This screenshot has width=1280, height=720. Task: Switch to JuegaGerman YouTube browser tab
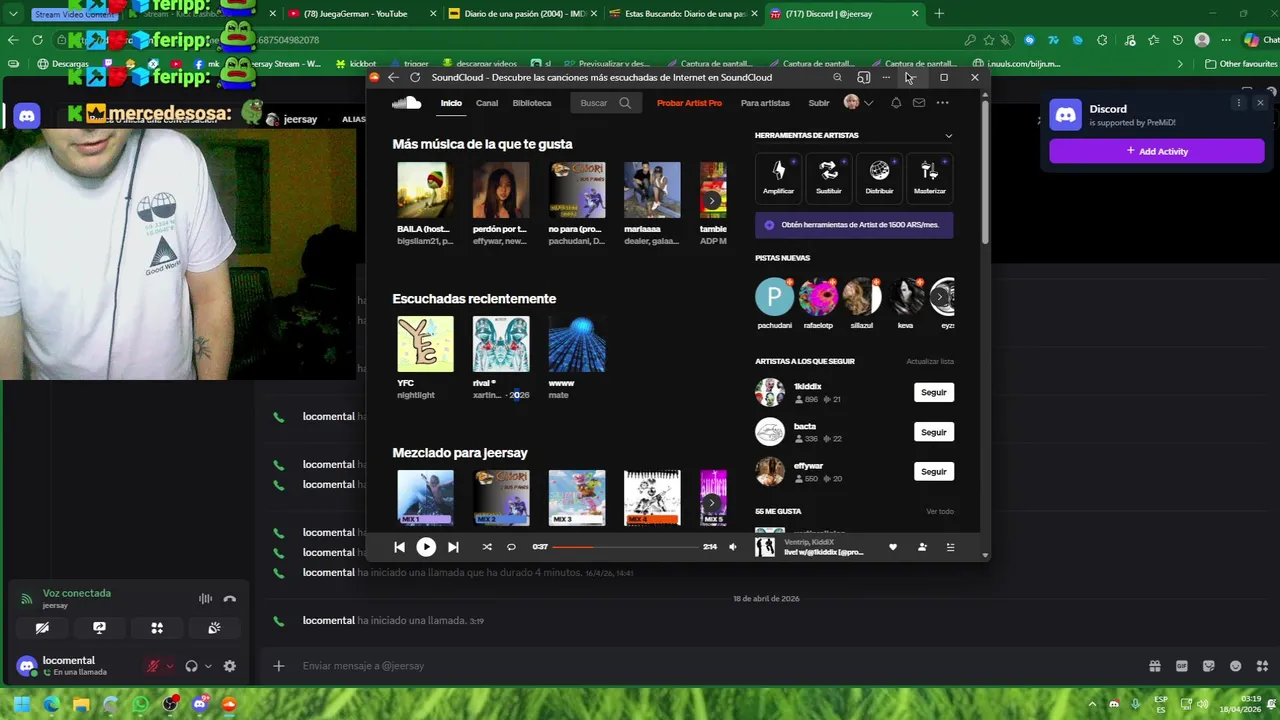[358, 14]
